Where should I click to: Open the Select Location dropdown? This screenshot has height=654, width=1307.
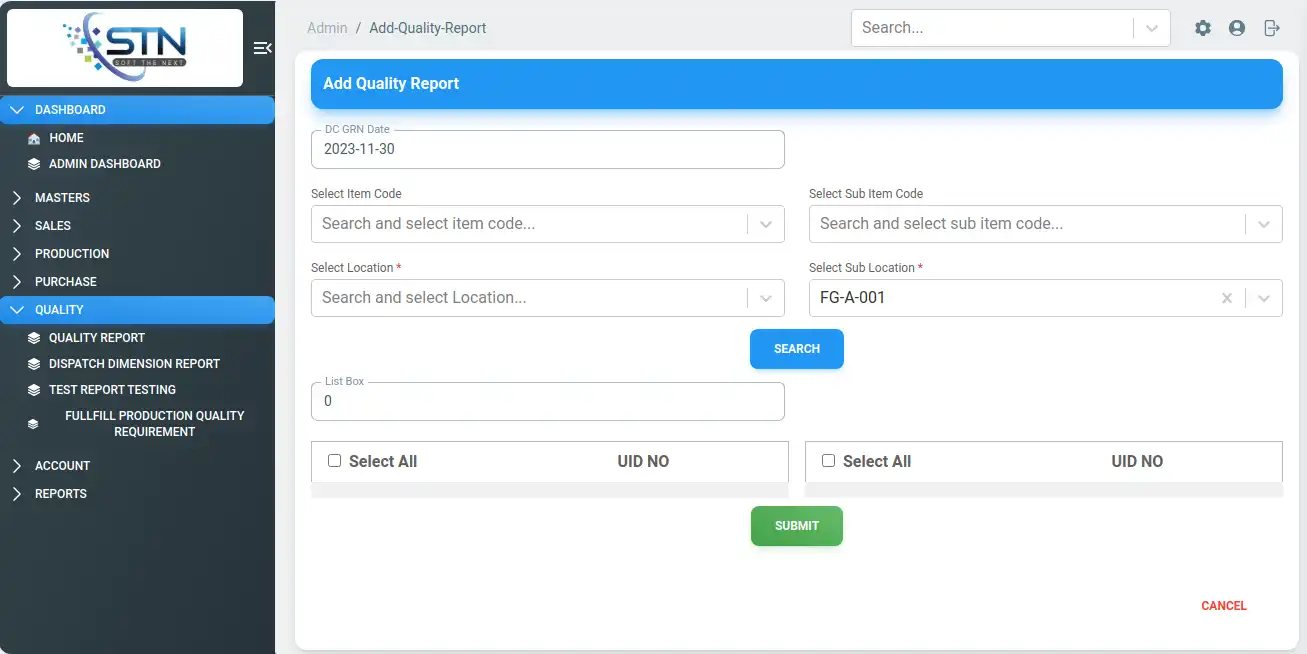[766, 298]
